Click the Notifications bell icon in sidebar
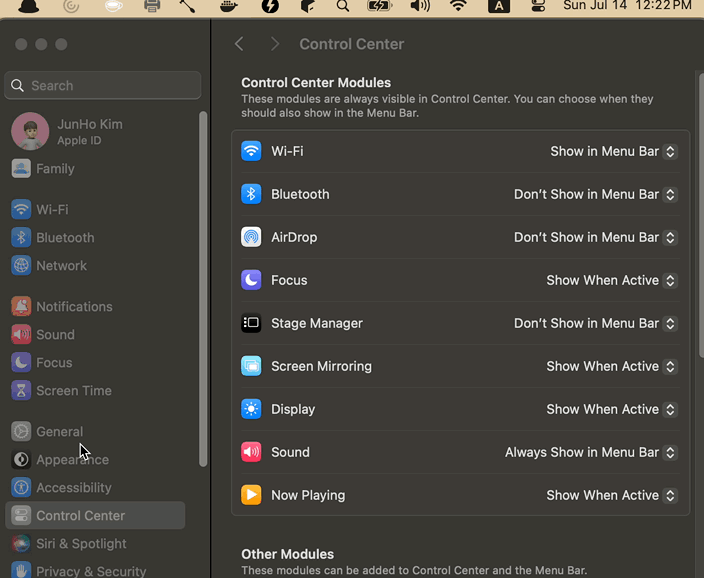Image resolution: width=704 pixels, height=578 pixels. point(21,306)
